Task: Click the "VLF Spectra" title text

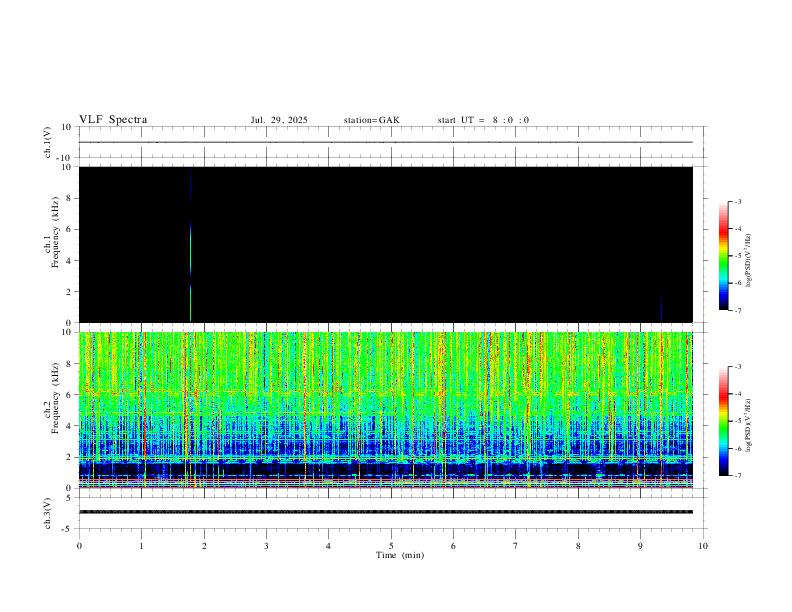Action: [x=113, y=120]
